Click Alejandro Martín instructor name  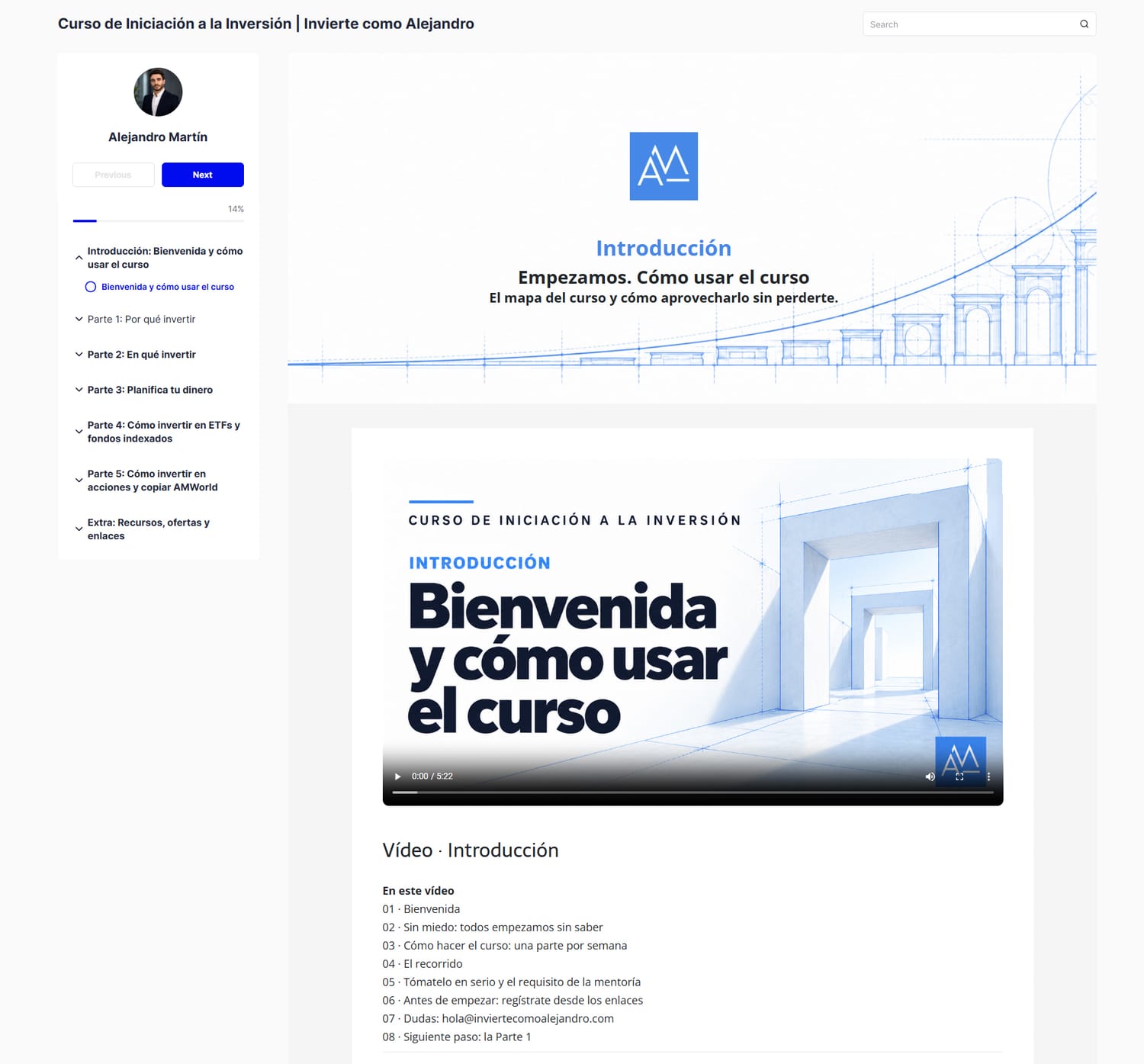(x=158, y=137)
